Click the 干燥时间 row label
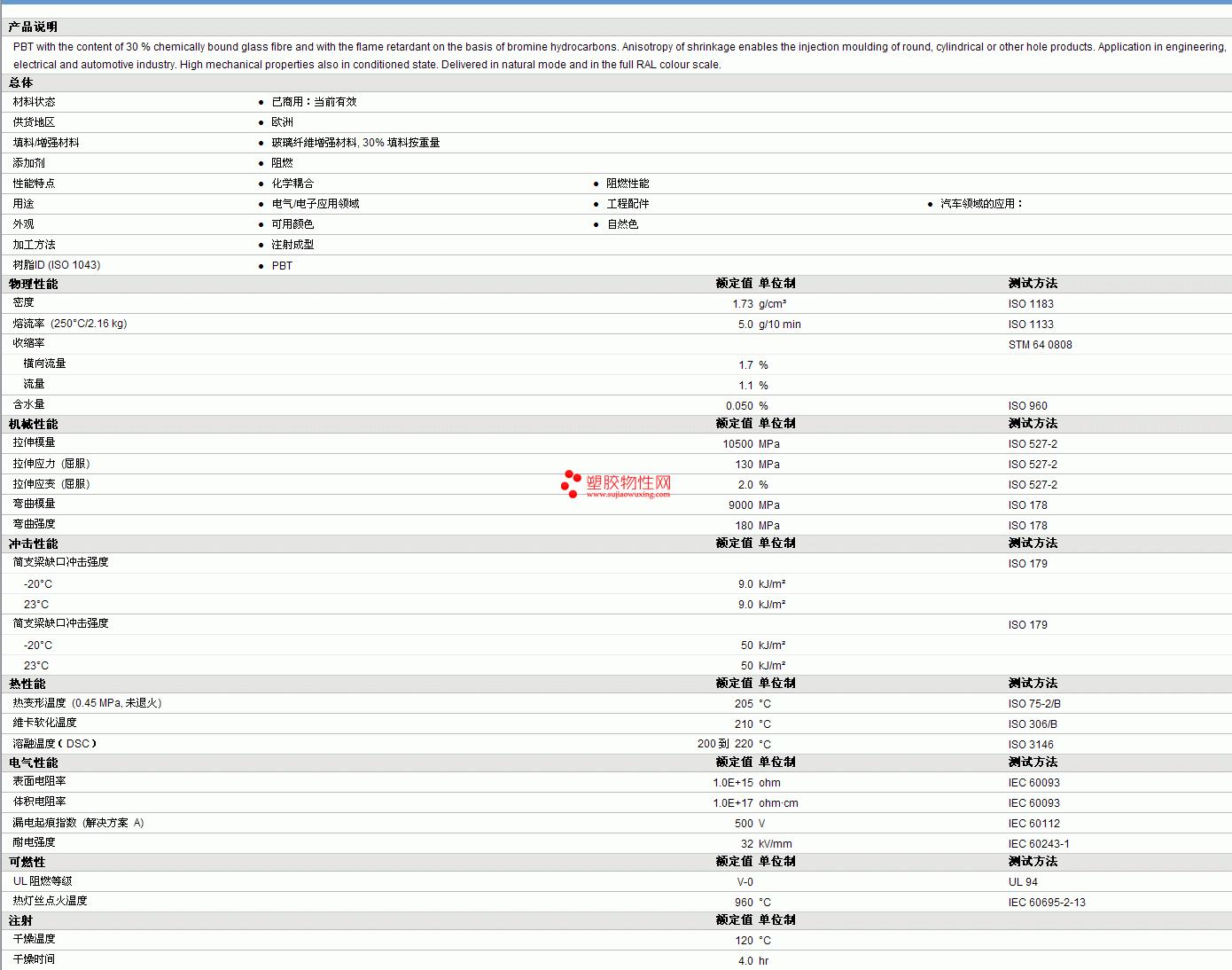The height and width of the screenshot is (970, 1232). pyautogui.click(x=34, y=959)
